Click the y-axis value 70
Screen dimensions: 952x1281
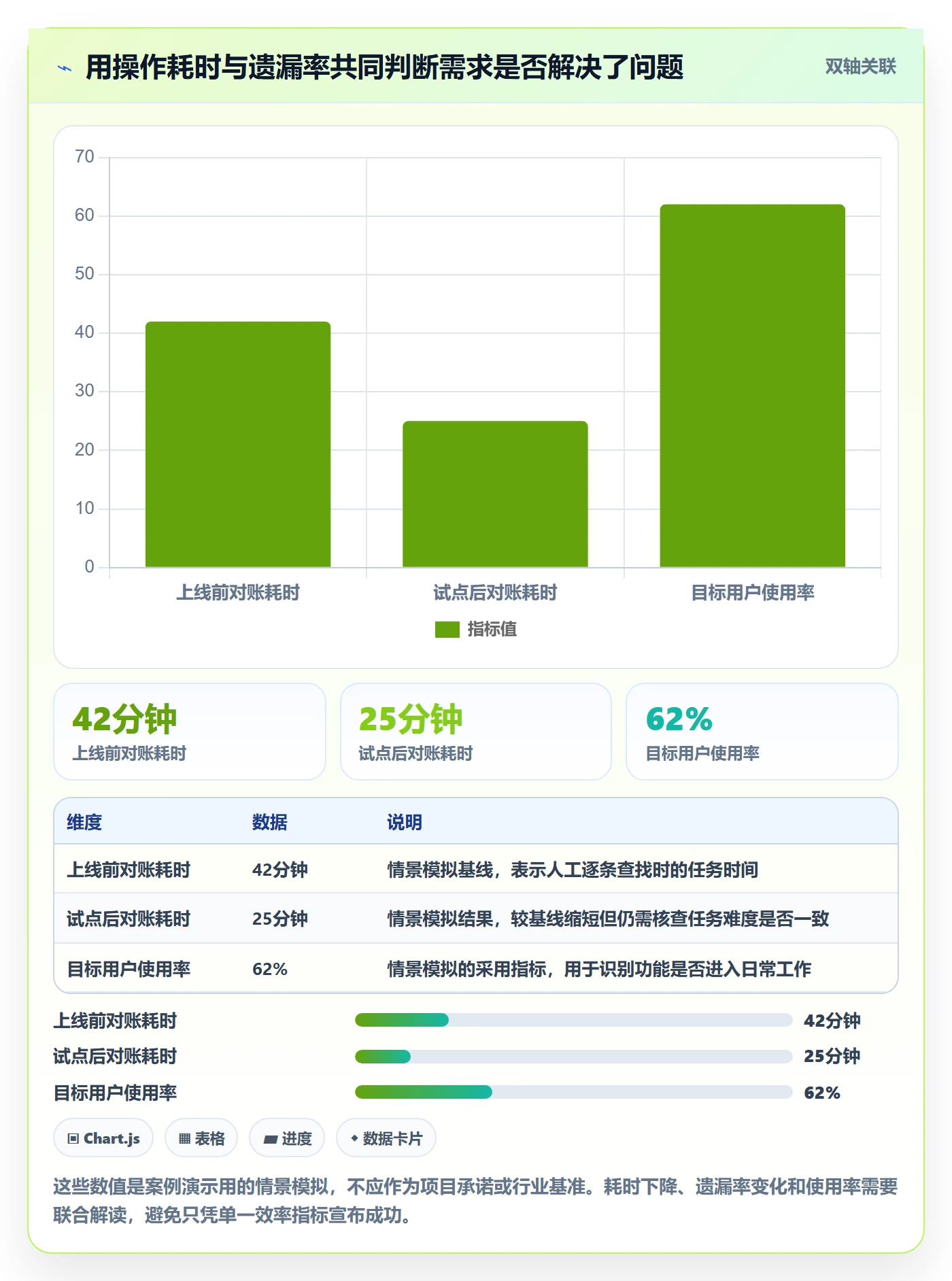tap(84, 157)
